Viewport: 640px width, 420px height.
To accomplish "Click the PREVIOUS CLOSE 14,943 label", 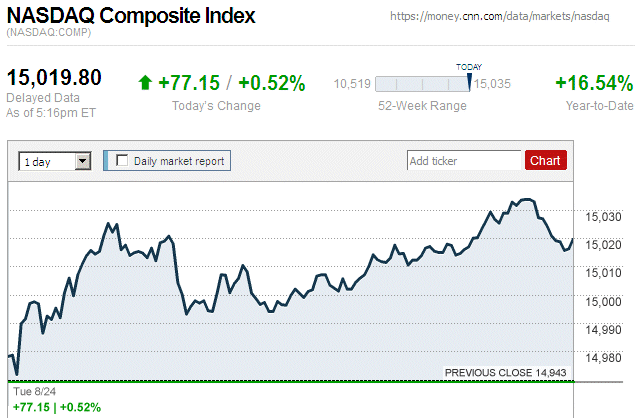I will pyautogui.click(x=505, y=373).
